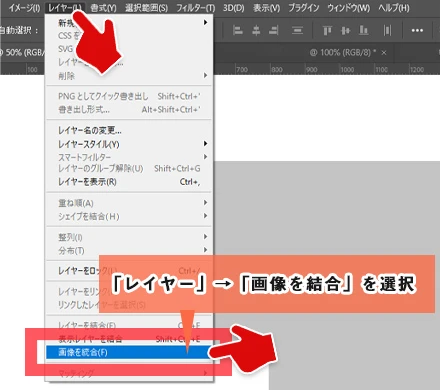The height and width of the screenshot is (390, 440).
Task: Close the 100% (RGB/8) document tab
Action: pyautogui.click(x=384, y=53)
